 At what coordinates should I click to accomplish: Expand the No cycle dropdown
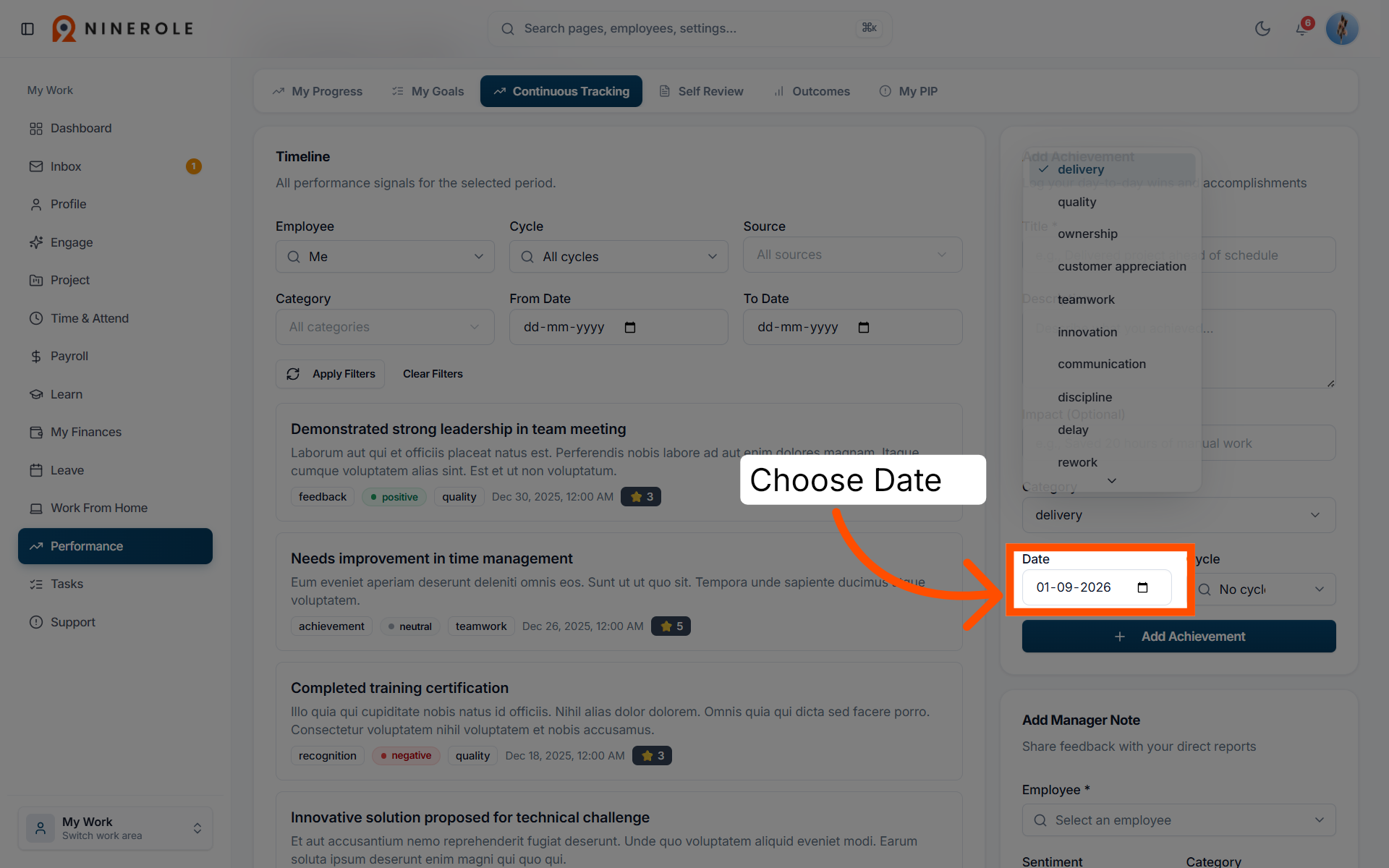click(1262, 589)
